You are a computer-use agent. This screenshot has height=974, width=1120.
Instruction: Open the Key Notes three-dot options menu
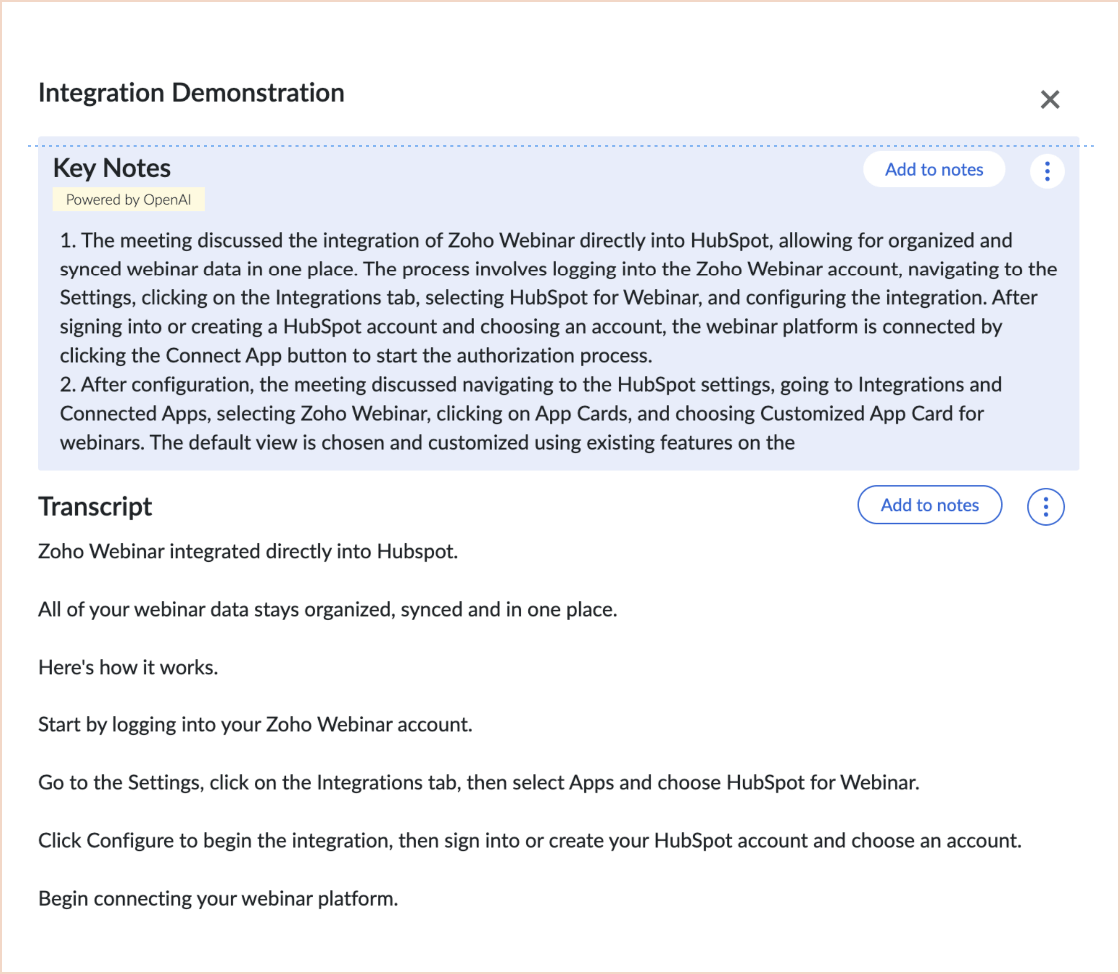pyautogui.click(x=1046, y=171)
